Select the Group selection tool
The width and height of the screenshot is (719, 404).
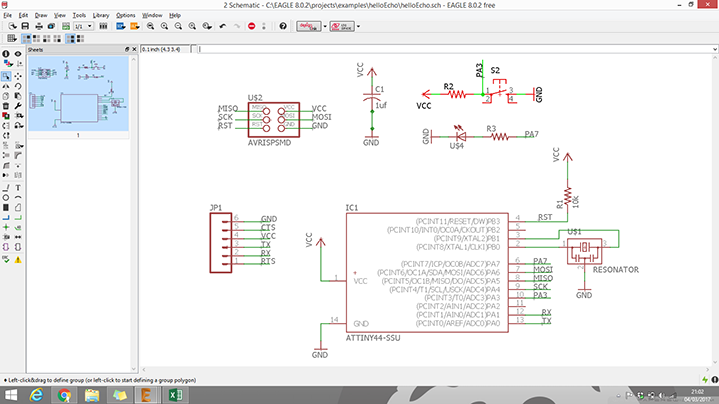tap(6, 76)
